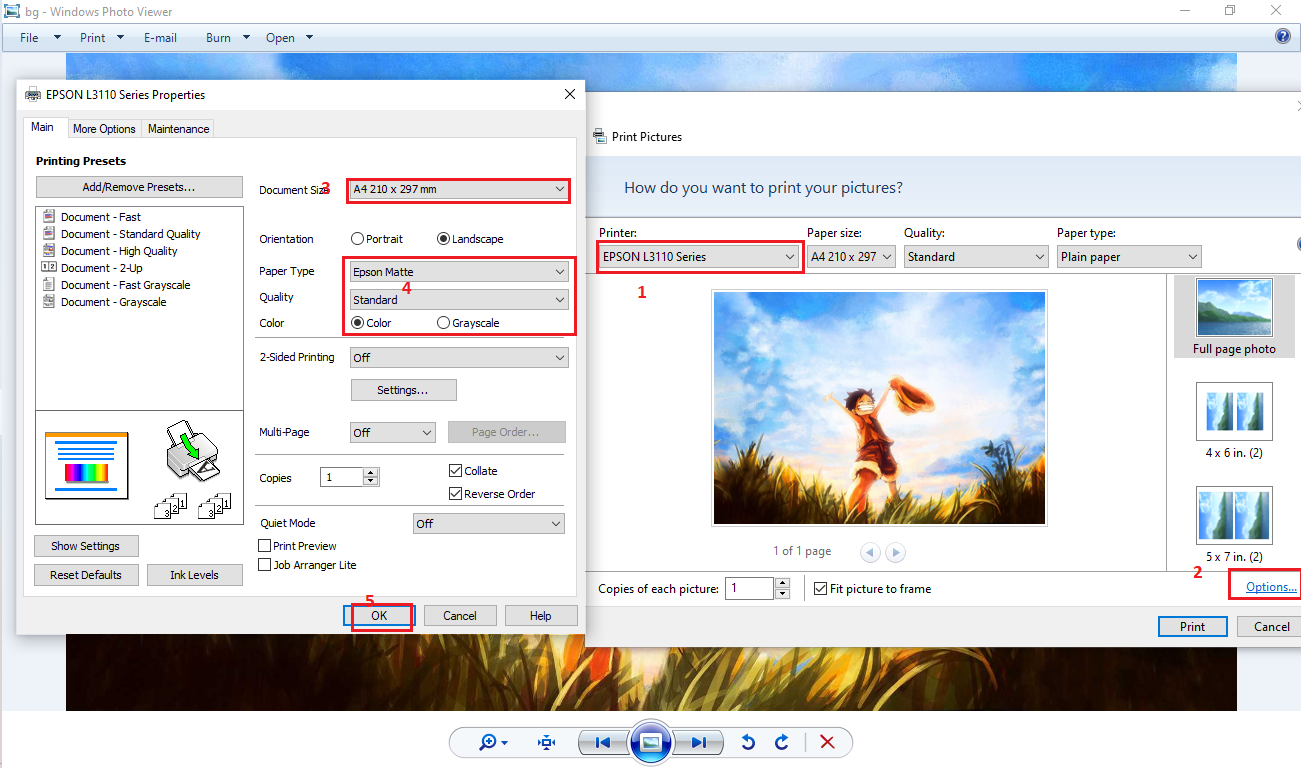This screenshot has width=1301, height=768.
Task: Select Landscape orientation
Action: click(443, 239)
